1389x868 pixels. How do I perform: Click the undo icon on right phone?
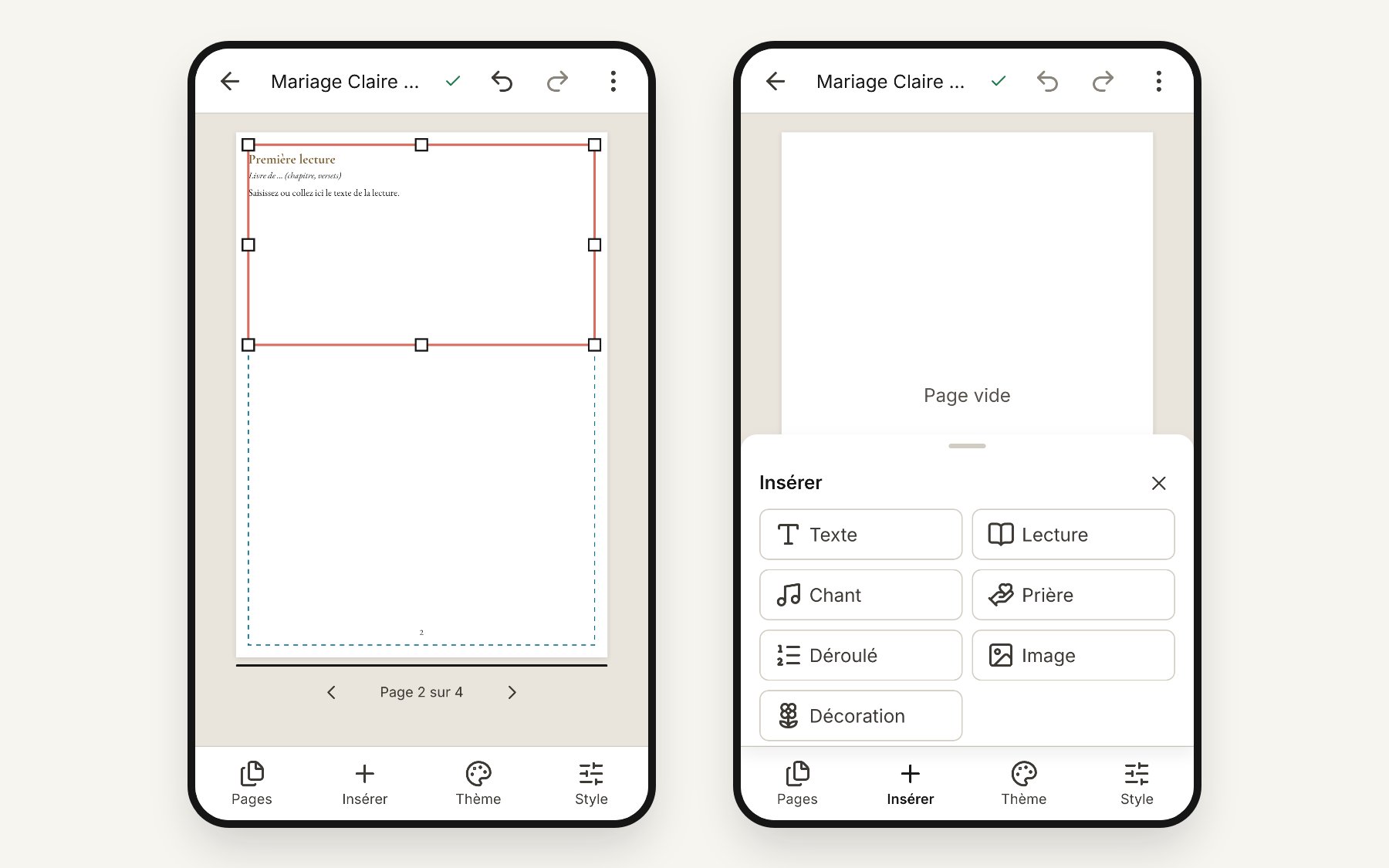pos(1048,81)
